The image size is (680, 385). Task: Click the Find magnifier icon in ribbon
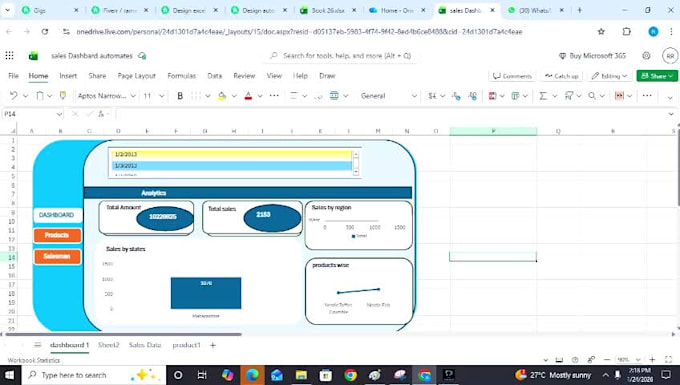(x=592, y=96)
